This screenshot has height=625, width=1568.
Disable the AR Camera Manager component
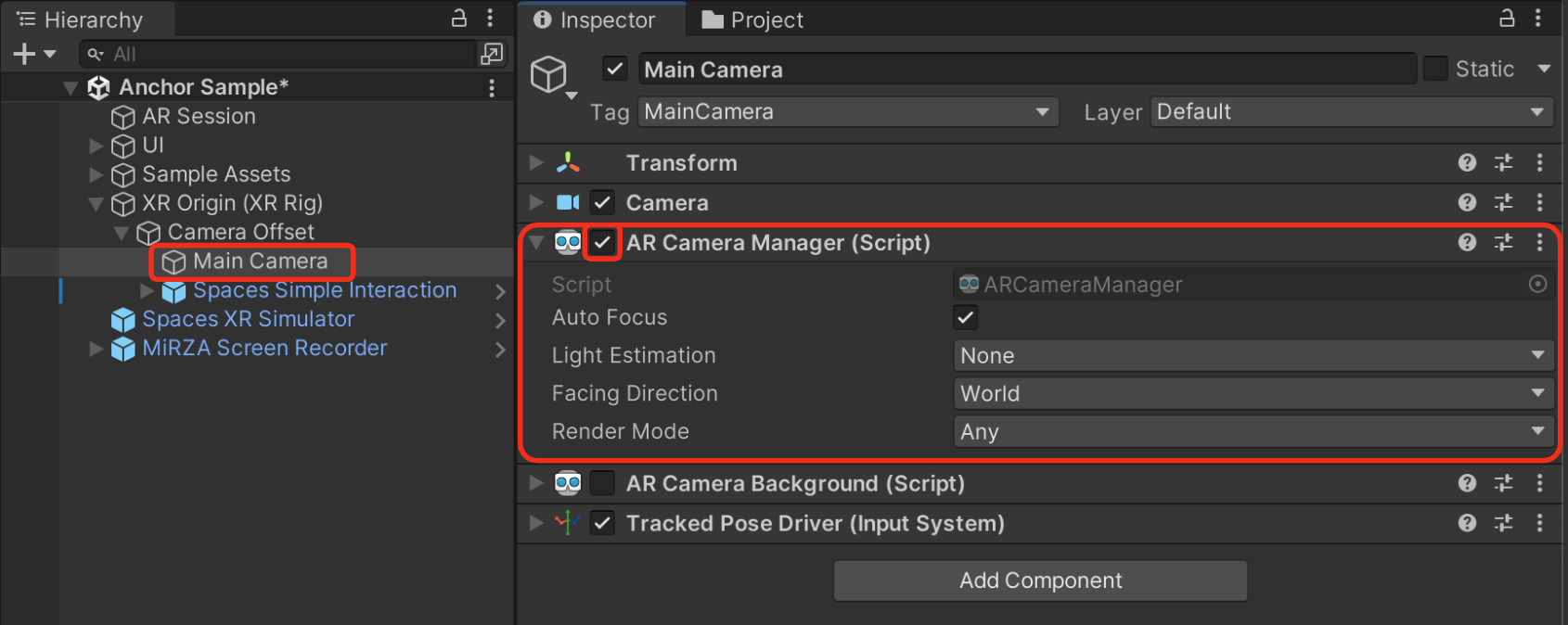(602, 243)
